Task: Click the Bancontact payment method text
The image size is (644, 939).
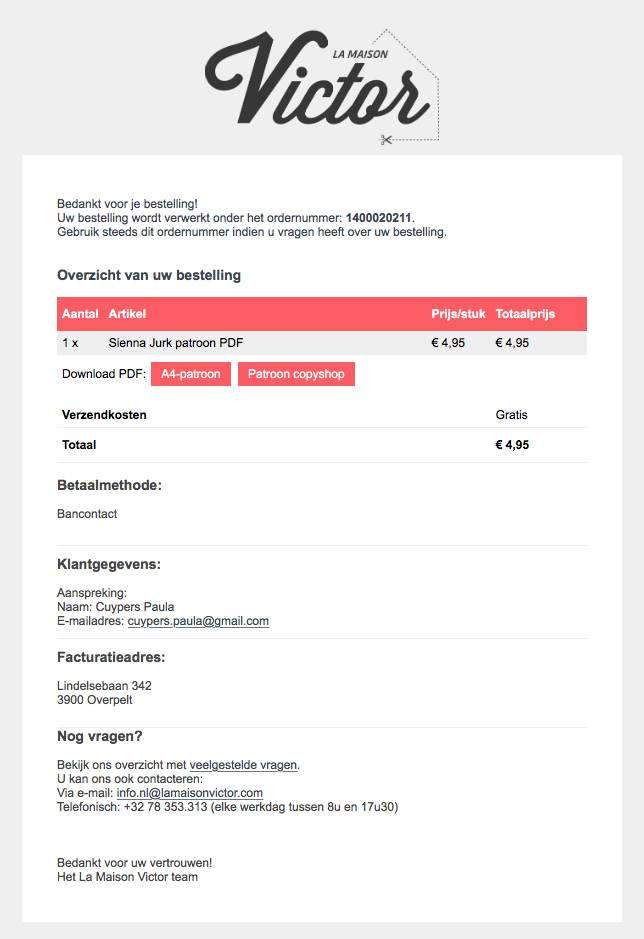Action: tap(87, 514)
